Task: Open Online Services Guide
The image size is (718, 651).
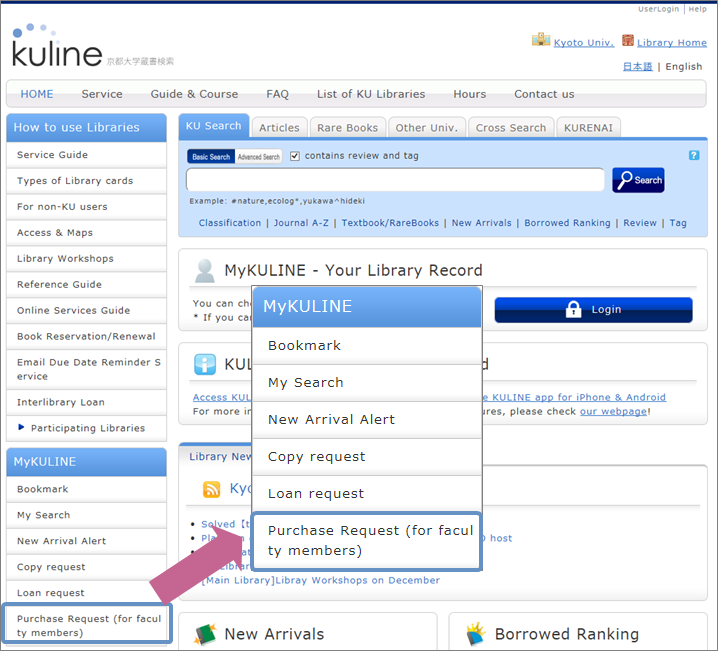Action: coord(87,310)
